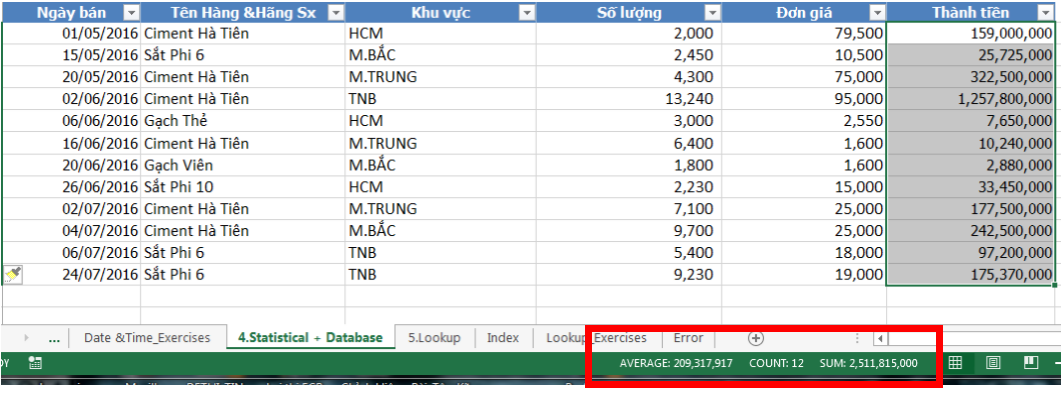Select the quantity cell 7,100
The width and height of the screenshot is (1064, 398).
click(629, 209)
